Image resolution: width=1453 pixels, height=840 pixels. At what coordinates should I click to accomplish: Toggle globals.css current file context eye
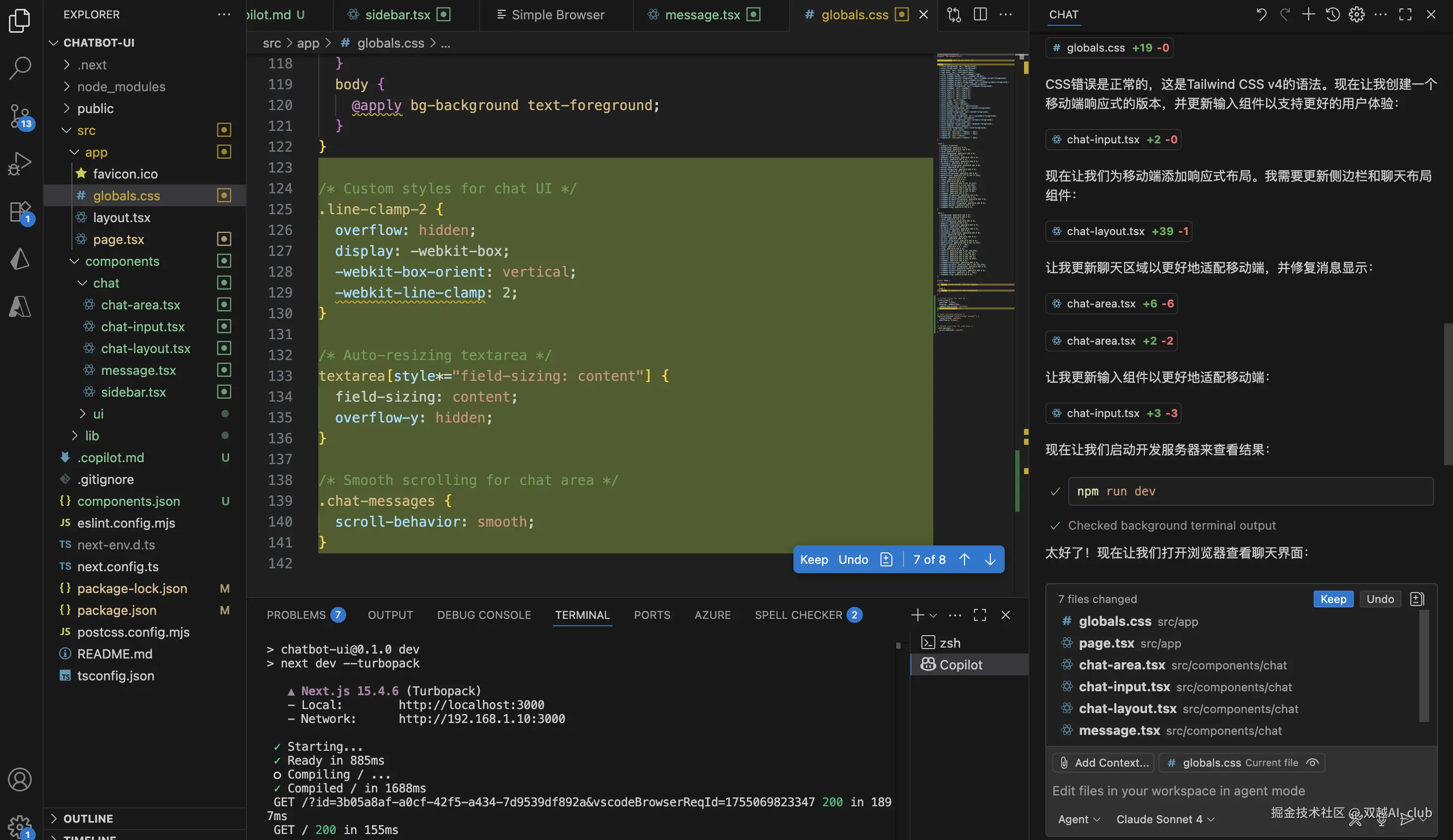pyautogui.click(x=1312, y=762)
